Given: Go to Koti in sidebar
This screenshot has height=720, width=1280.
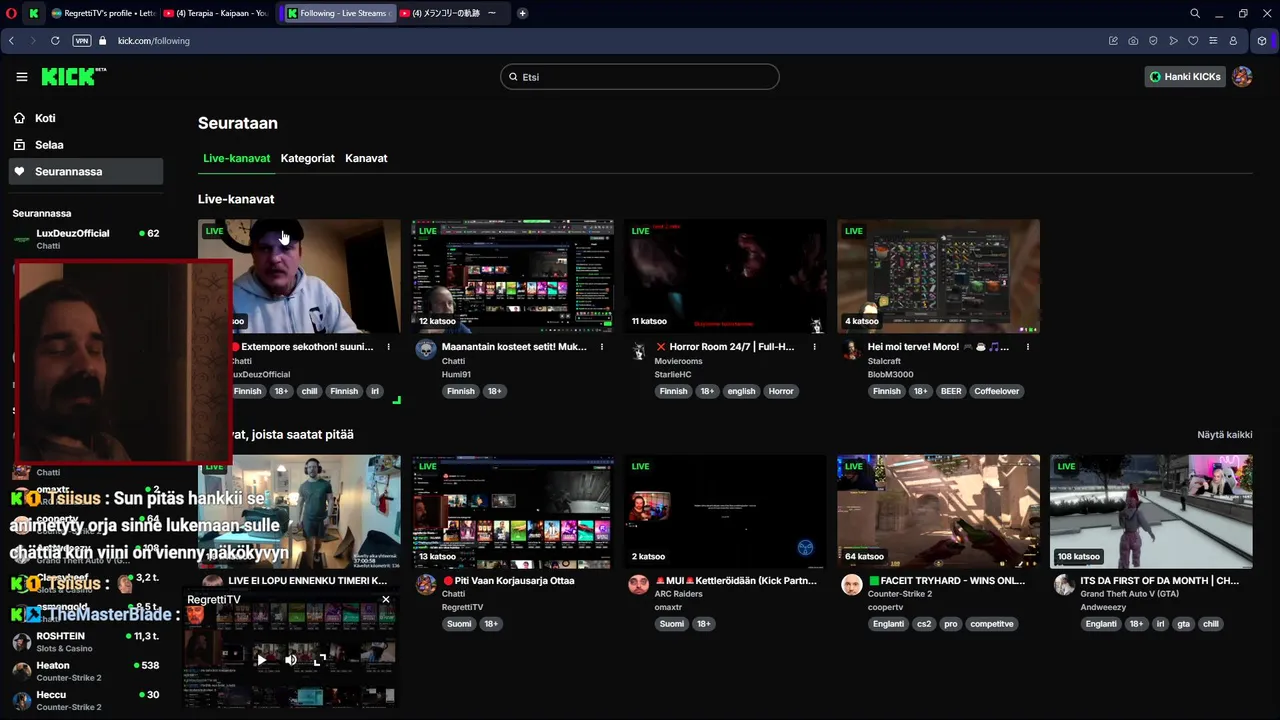Looking at the screenshot, I should click(x=85, y=118).
